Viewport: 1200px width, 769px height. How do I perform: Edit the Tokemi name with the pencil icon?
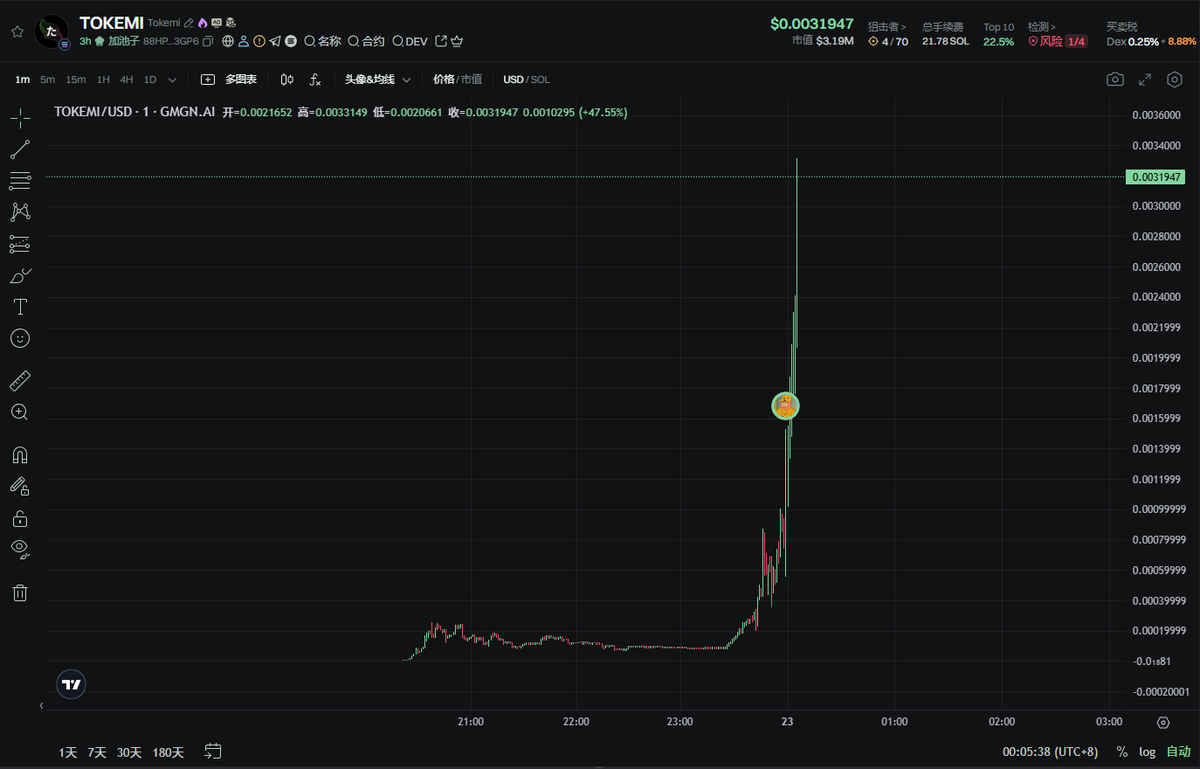[x=188, y=22]
